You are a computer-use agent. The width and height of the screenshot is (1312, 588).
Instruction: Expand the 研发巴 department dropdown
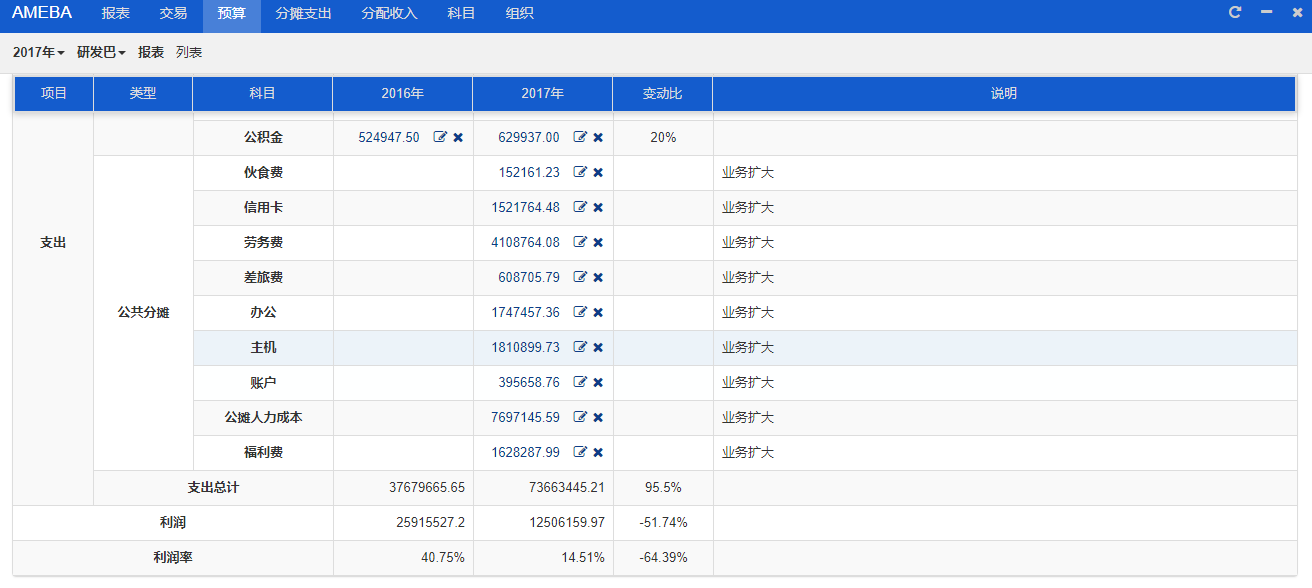tap(101, 52)
